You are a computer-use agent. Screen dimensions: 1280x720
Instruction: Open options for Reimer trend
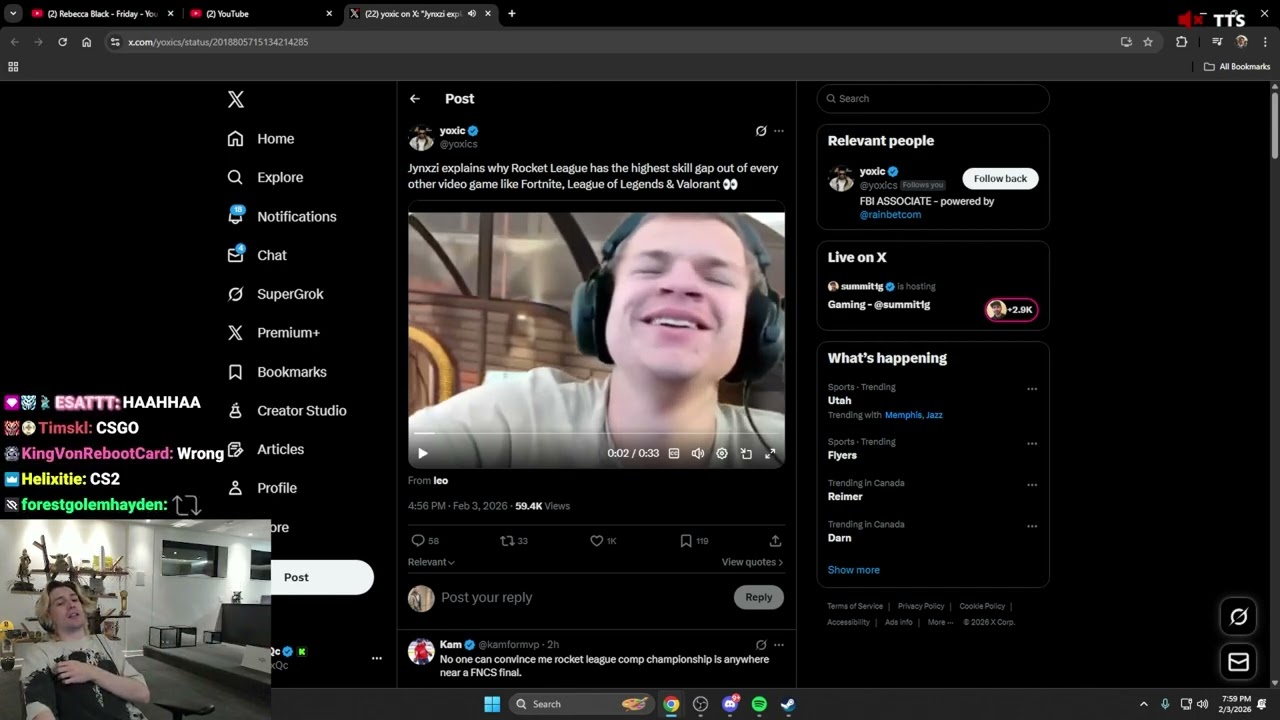(1032, 485)
